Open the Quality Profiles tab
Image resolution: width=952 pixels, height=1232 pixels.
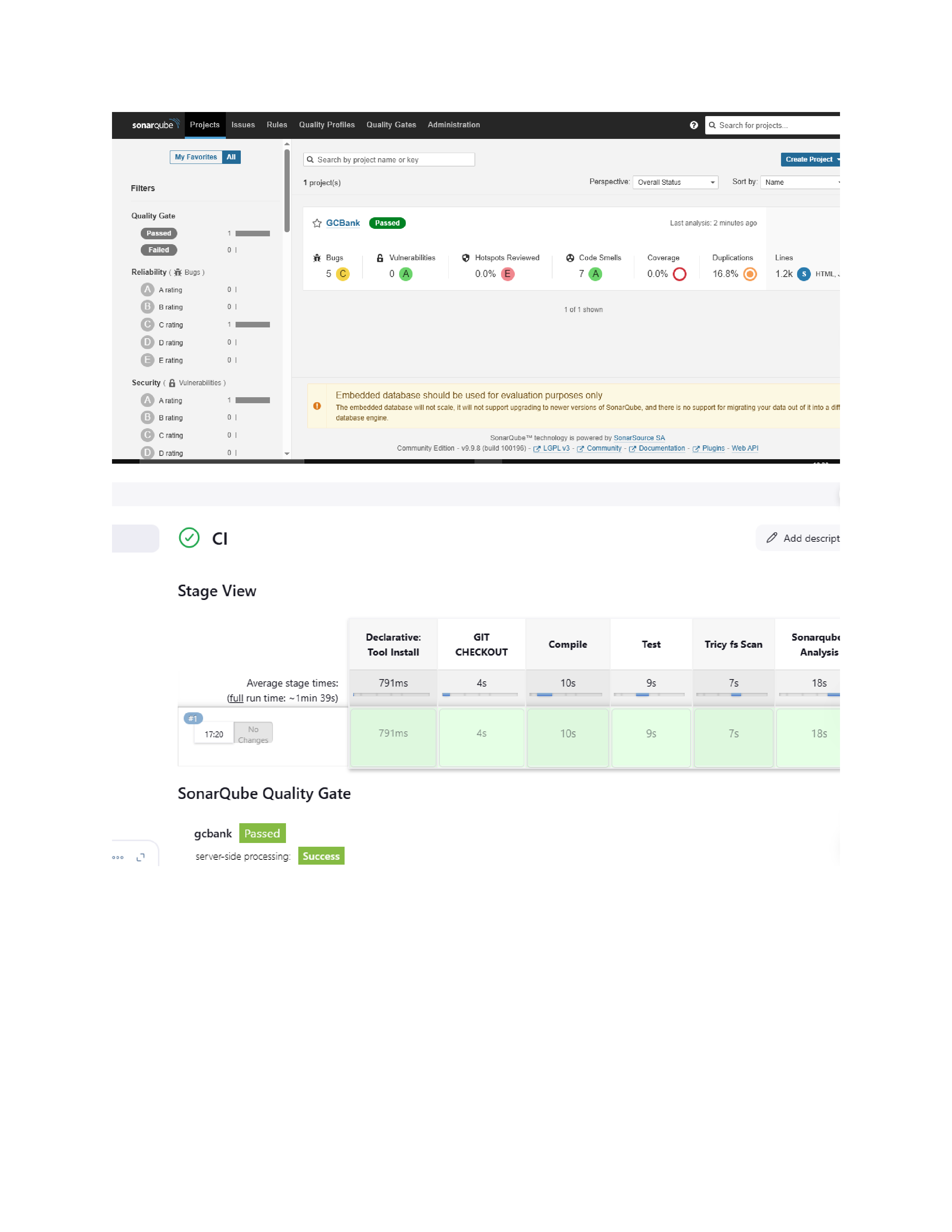[x=327, y=125]
